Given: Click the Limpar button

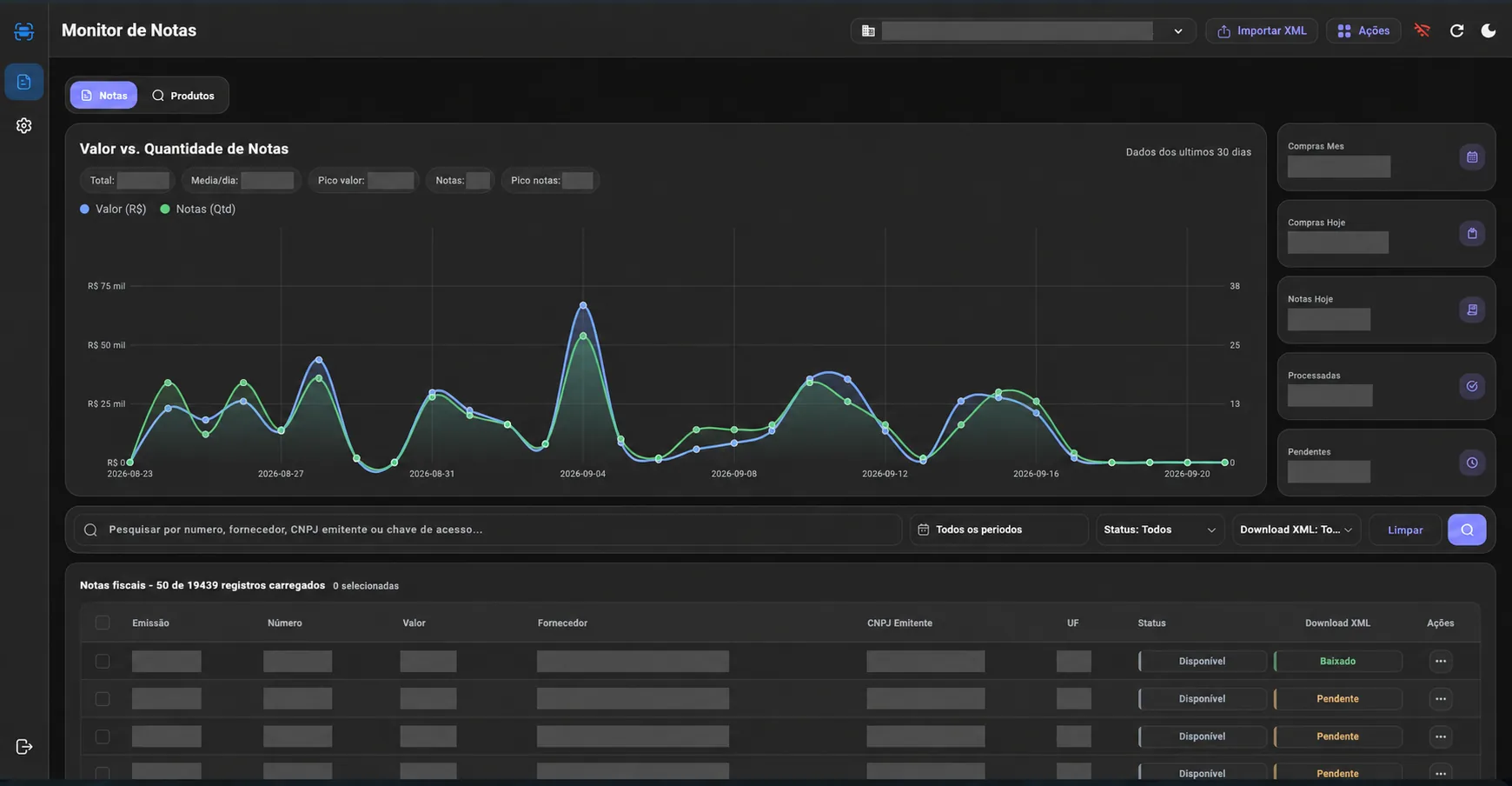Looking at the screenshot, I should pyautogui.click(x=1405, y=530).
